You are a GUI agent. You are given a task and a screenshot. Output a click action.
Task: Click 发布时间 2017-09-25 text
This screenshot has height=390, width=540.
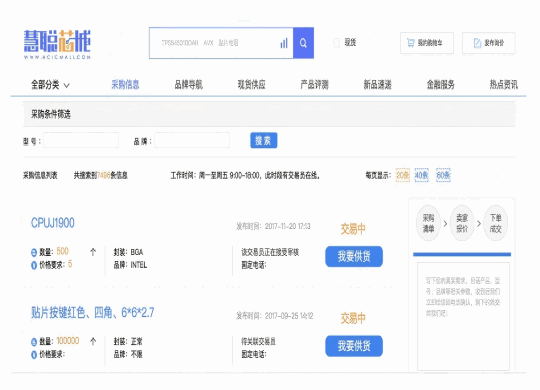point(274,316)
